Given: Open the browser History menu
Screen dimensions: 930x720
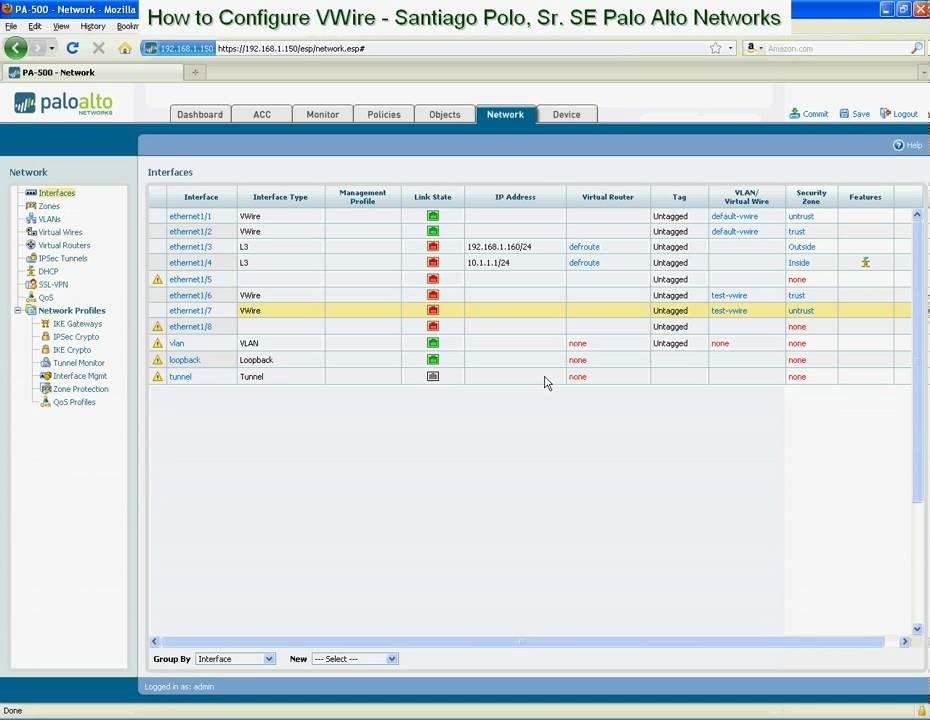Looking at the screenshot, I should 93,26.
